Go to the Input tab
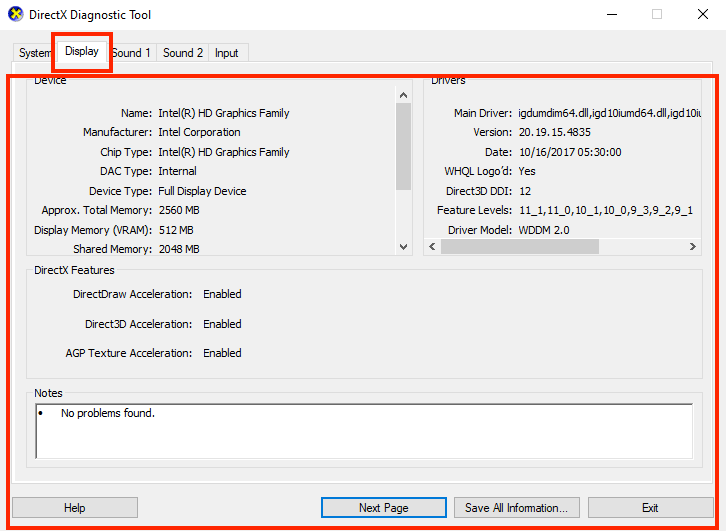The height and width of the screenshot is (531, 726). click(226, 53)
